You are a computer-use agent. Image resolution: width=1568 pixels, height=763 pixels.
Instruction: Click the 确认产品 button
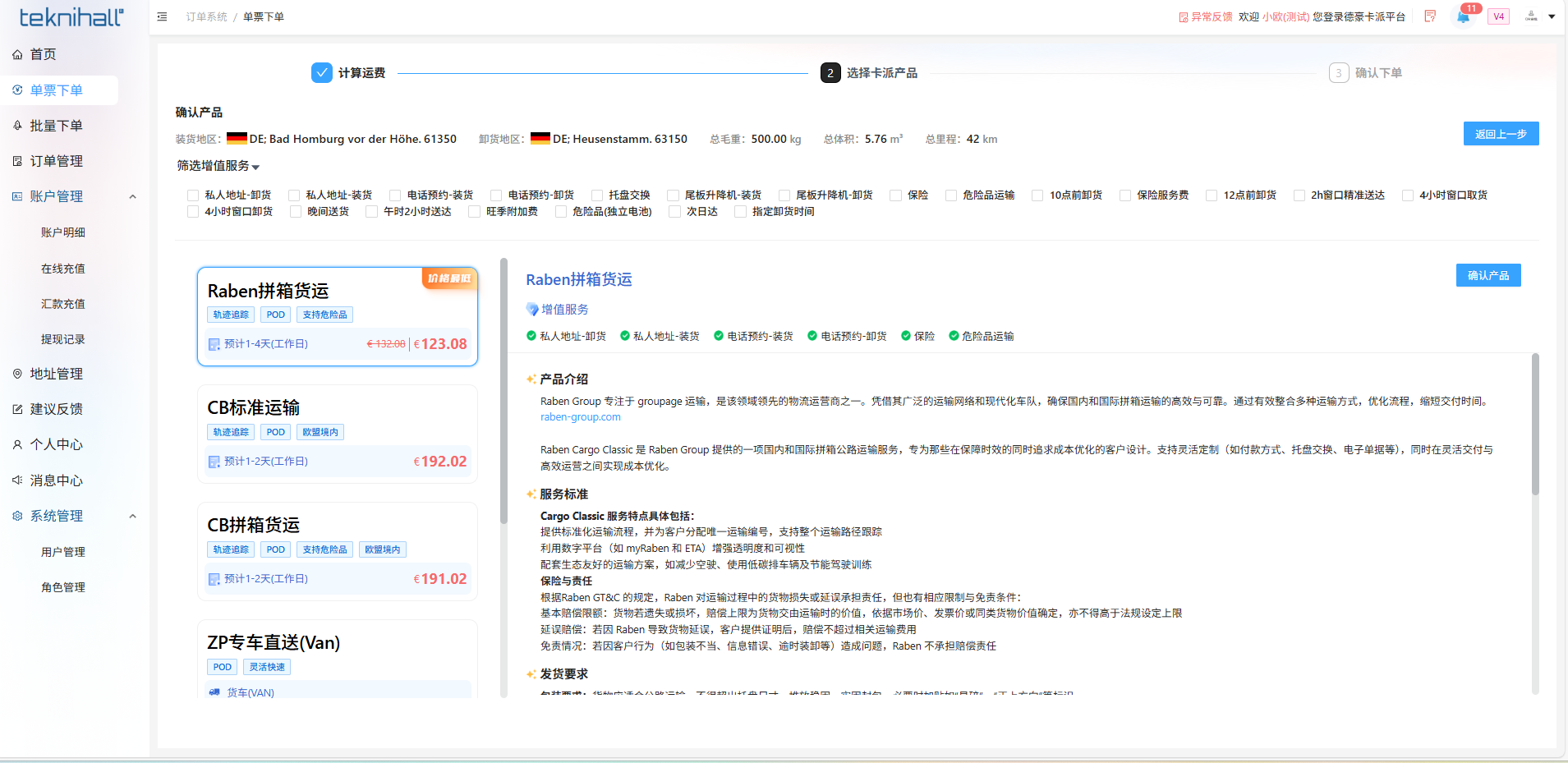click(1488, 275)
